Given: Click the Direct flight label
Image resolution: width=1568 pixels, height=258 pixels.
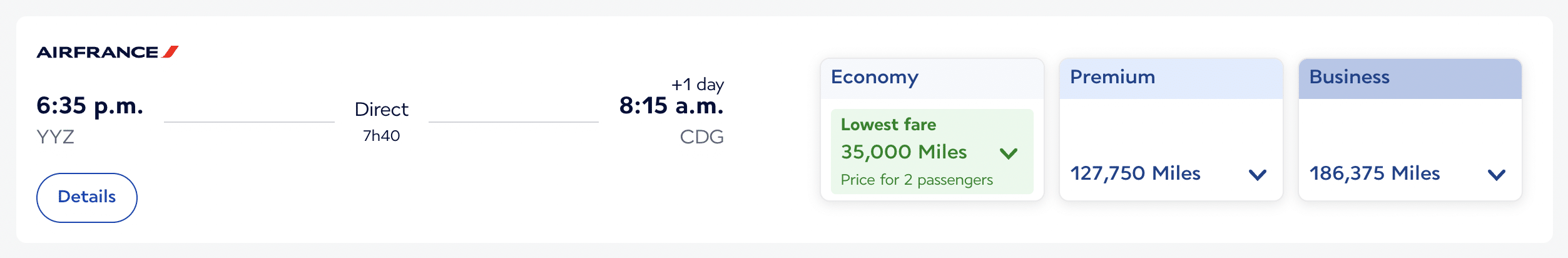Looking at the screenshot, I should 381,110.
